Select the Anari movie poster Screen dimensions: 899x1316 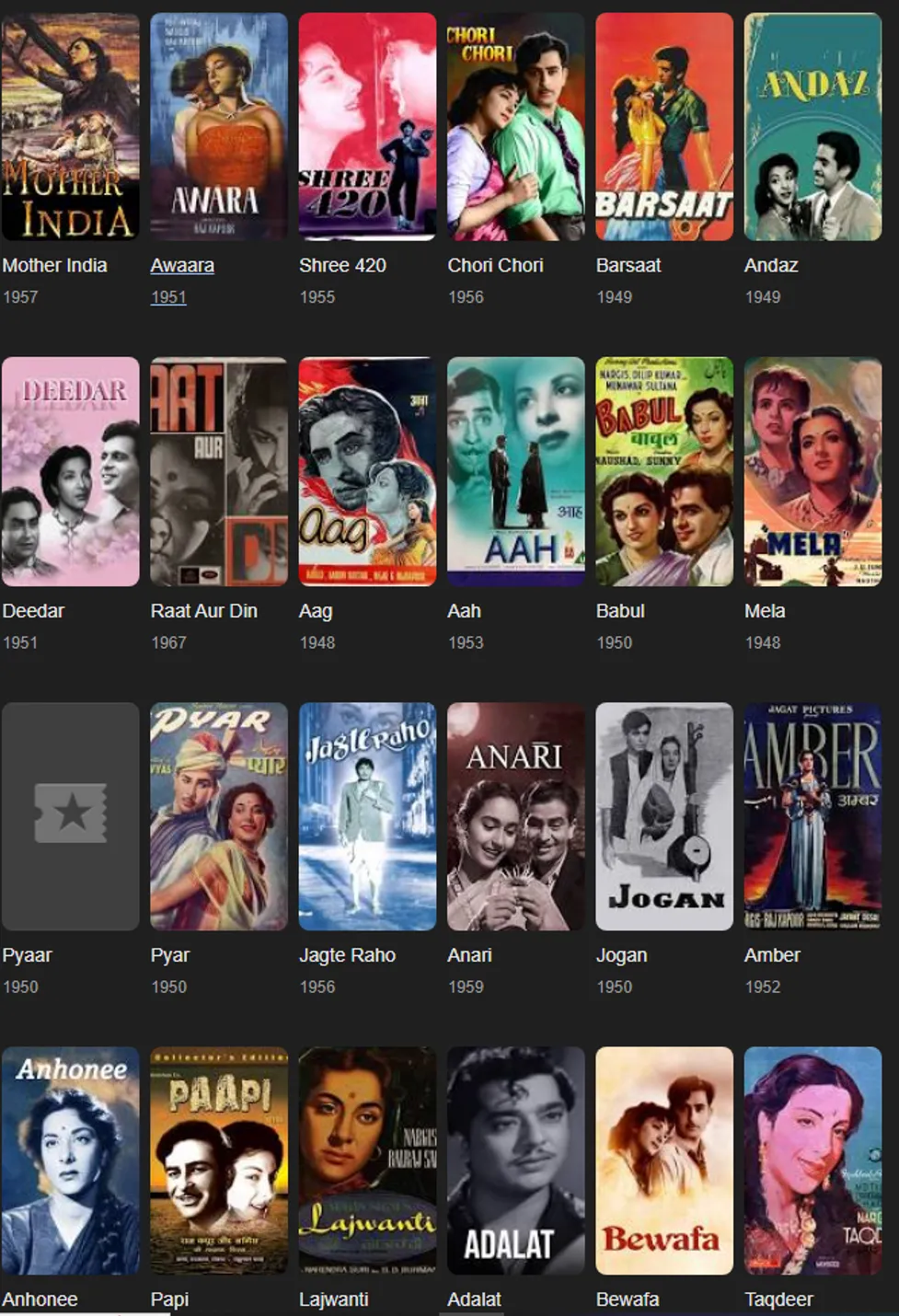[515, 816]
